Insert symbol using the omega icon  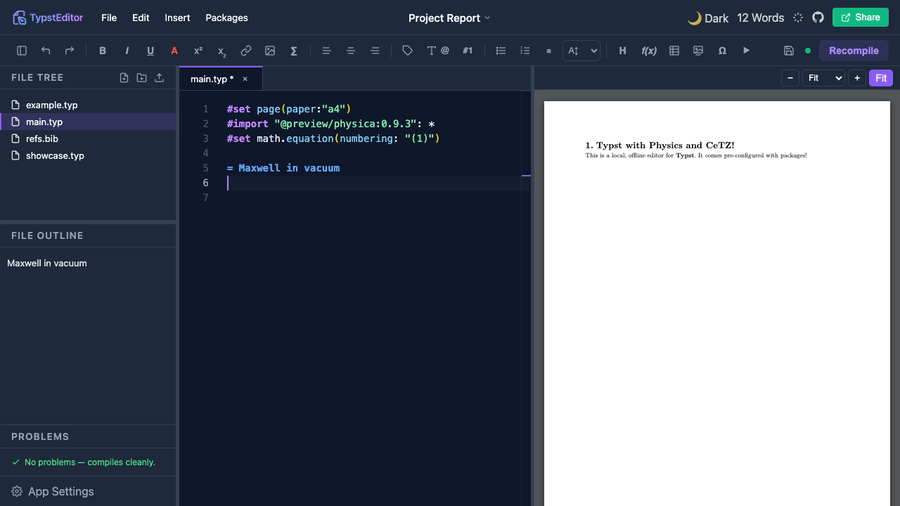tap(722, 50)
